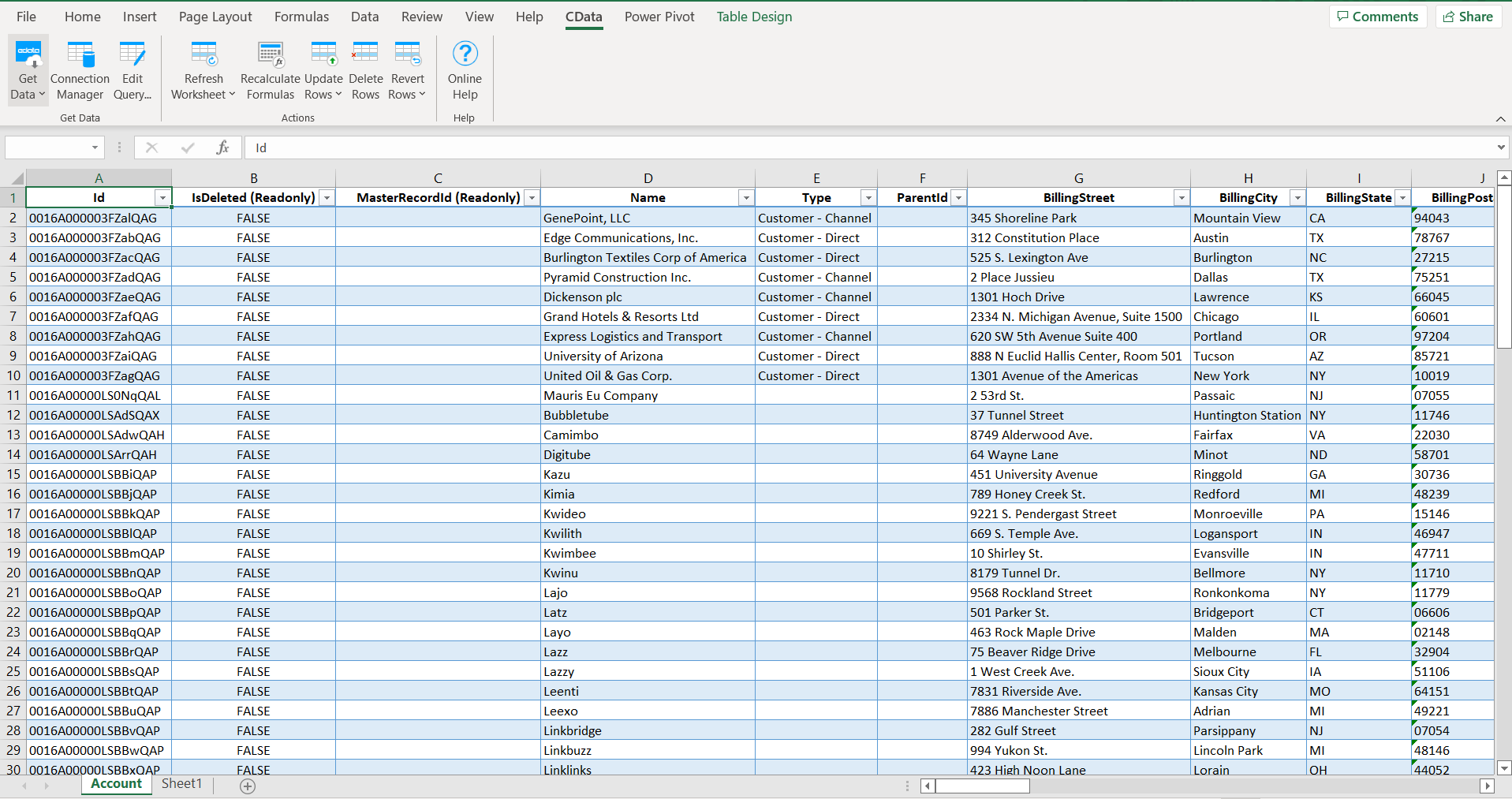The height and width of the screenshot is (799, 1512).
Task: Expand the Type column filter
Action: coord(868,198)
